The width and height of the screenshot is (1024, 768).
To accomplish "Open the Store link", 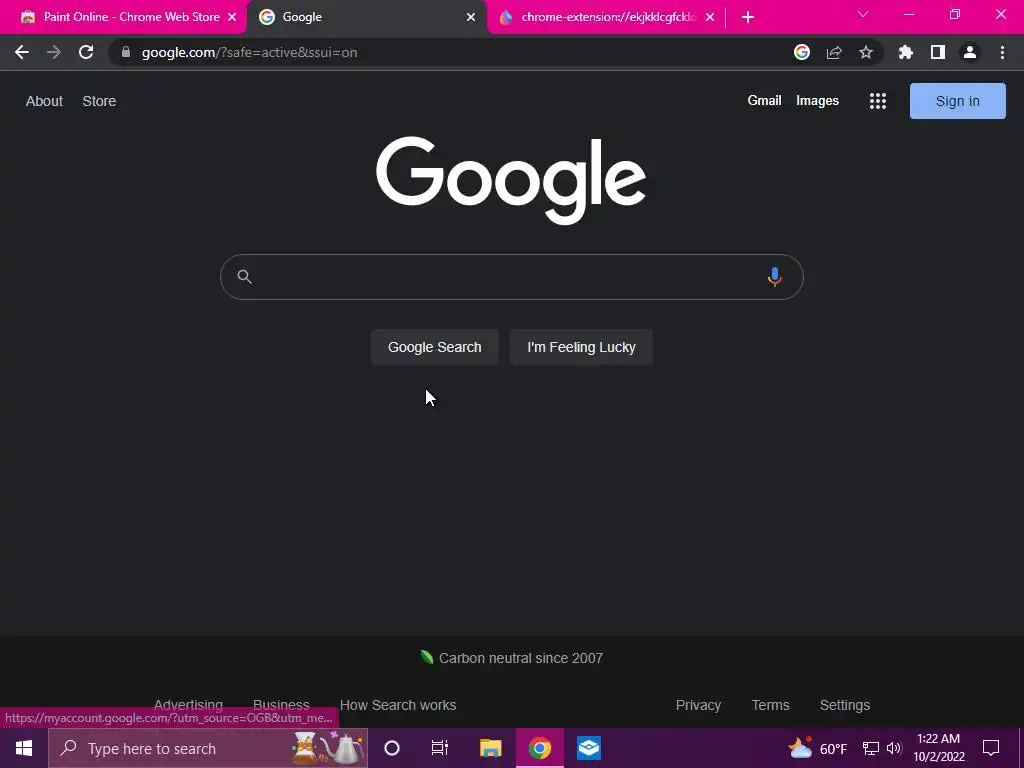I will tap(99, 101).
